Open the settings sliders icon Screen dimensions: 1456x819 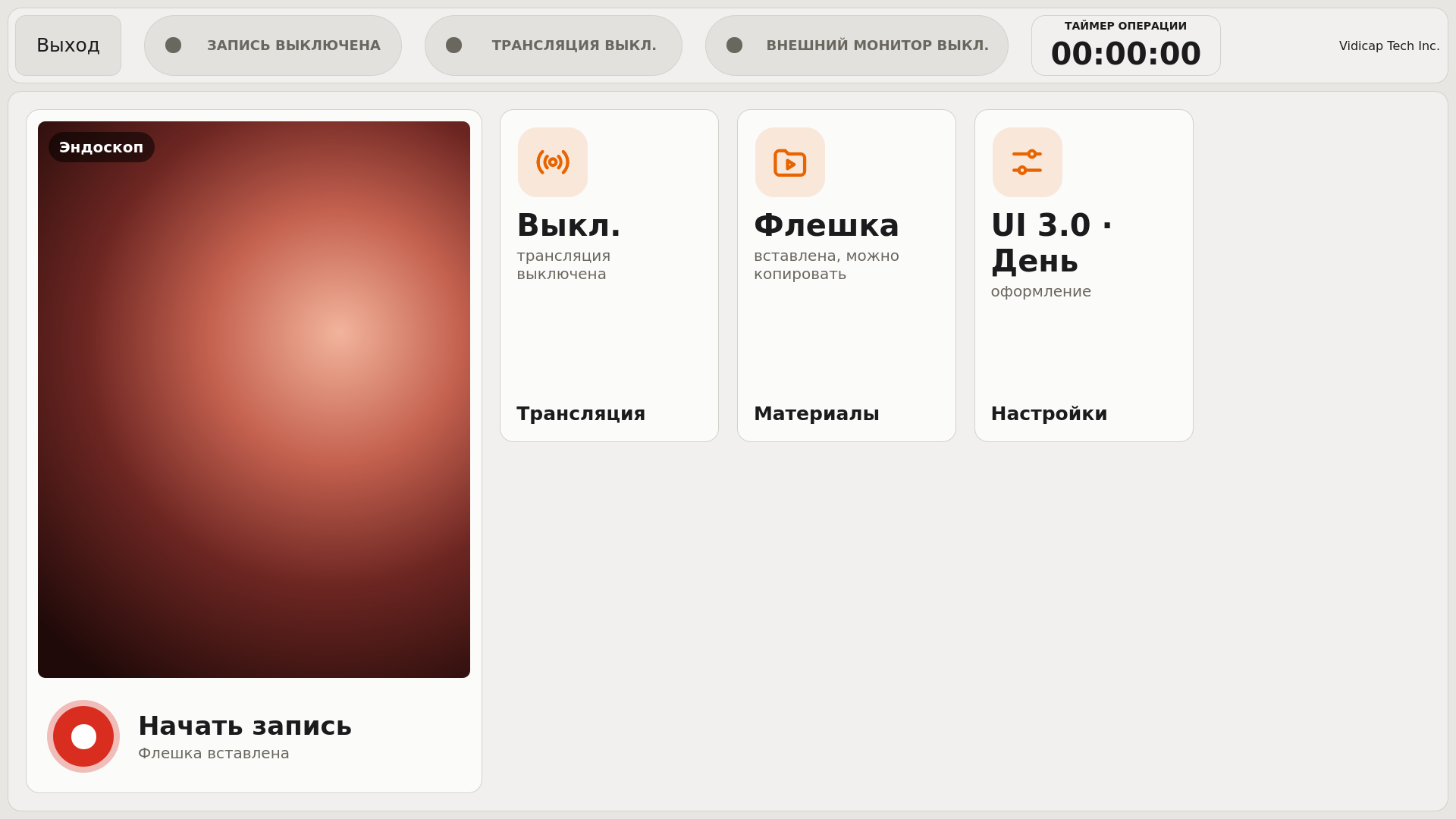tap(1028, 162)
